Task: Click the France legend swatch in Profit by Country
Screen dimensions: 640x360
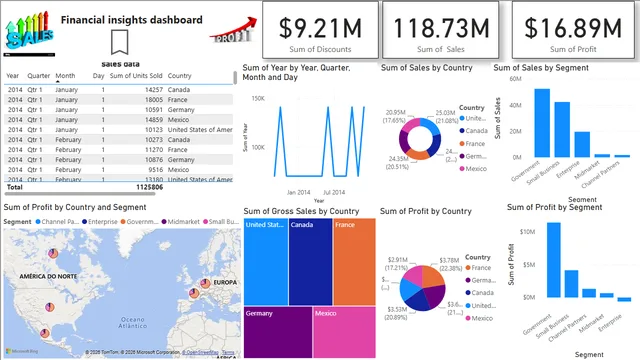Action: 468,268
